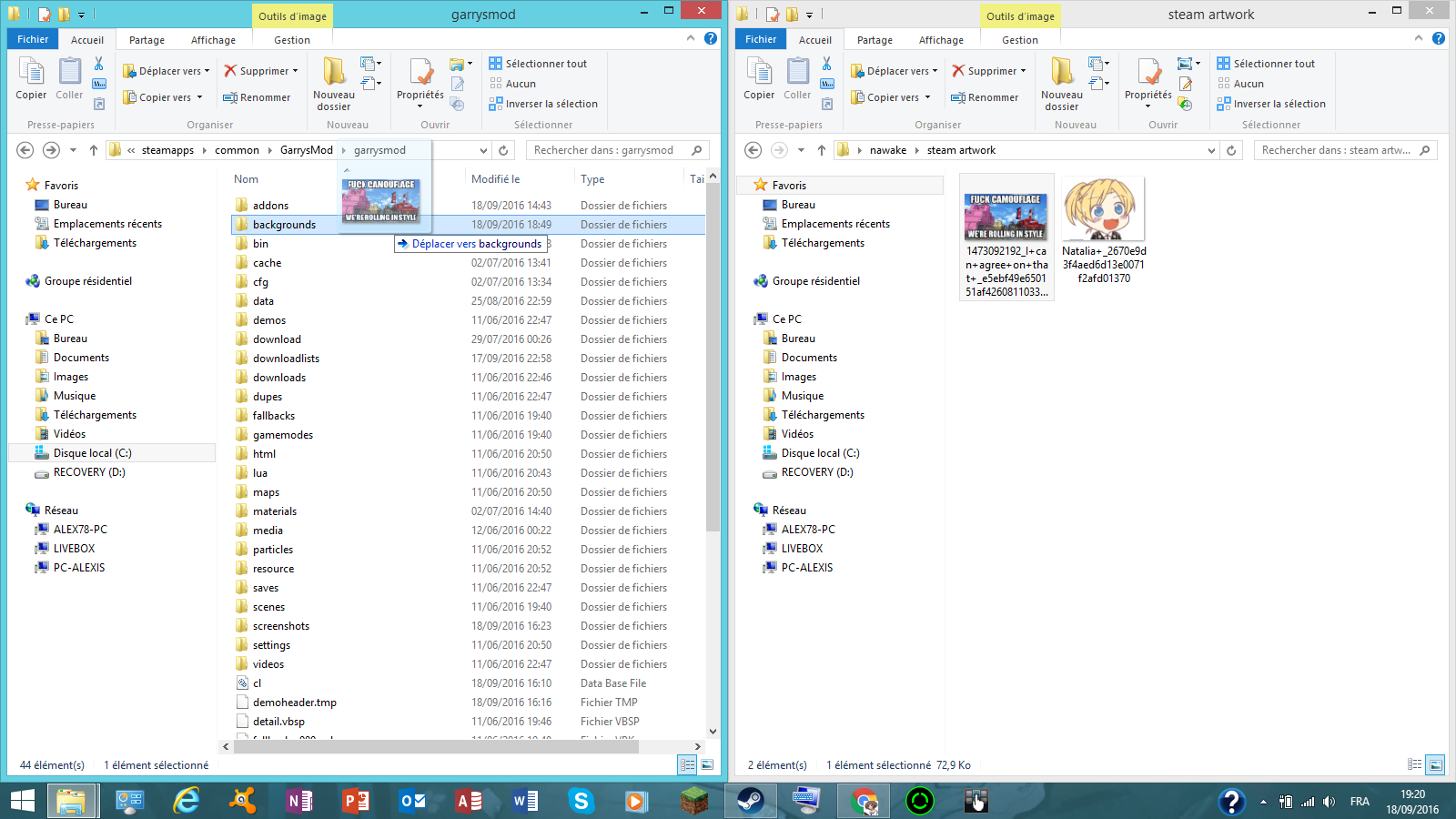Create Nouveau dossier in steam artwork window

point(1062,83)
